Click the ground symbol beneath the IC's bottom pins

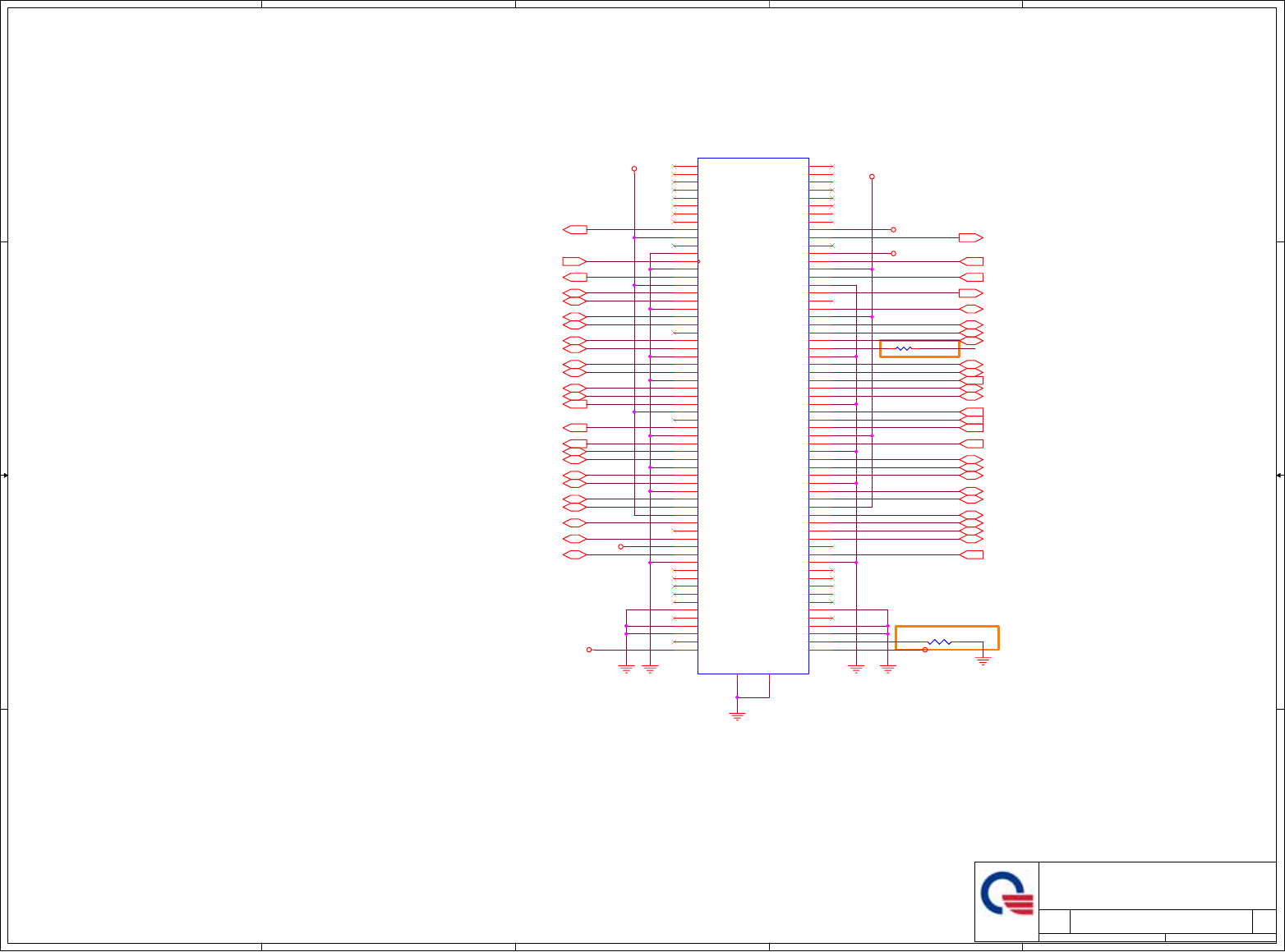click(737, 715)
